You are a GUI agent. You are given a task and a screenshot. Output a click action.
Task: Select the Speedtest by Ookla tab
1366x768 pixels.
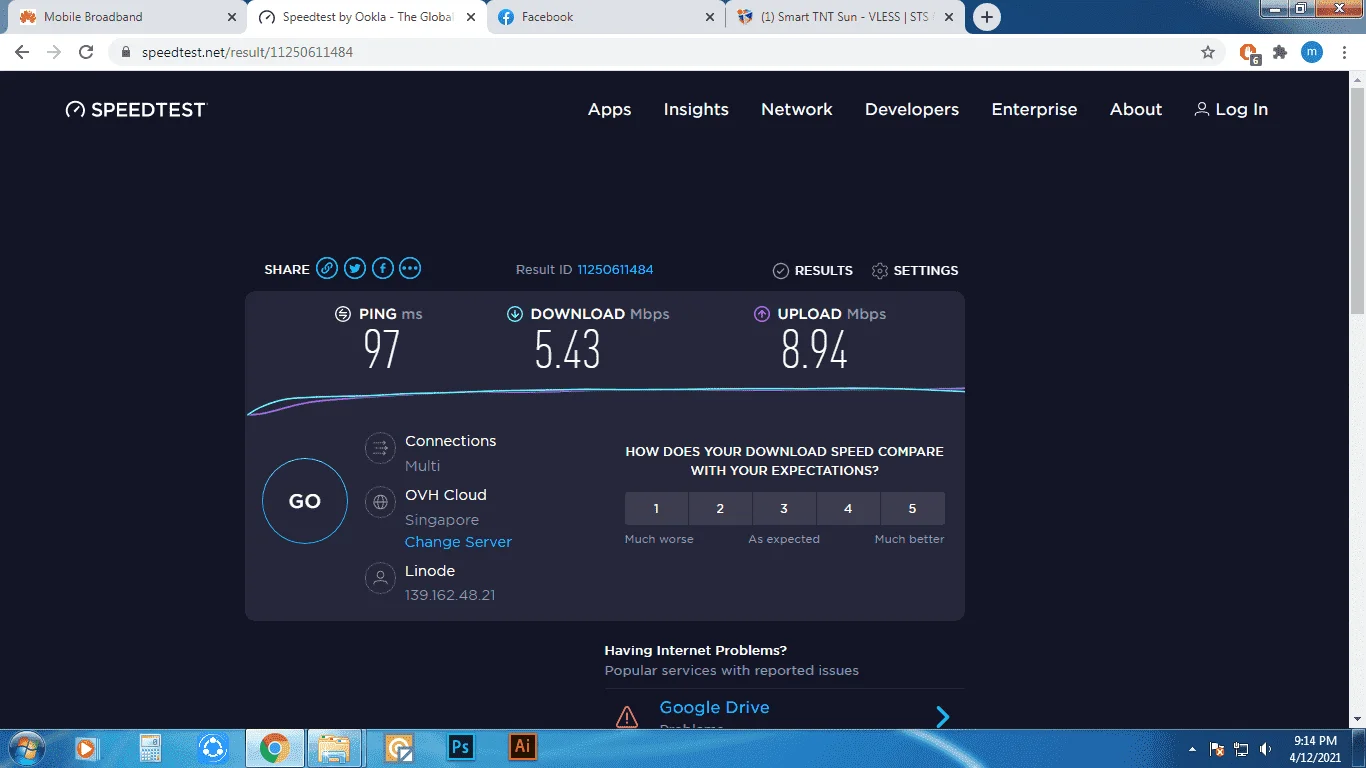366,17
